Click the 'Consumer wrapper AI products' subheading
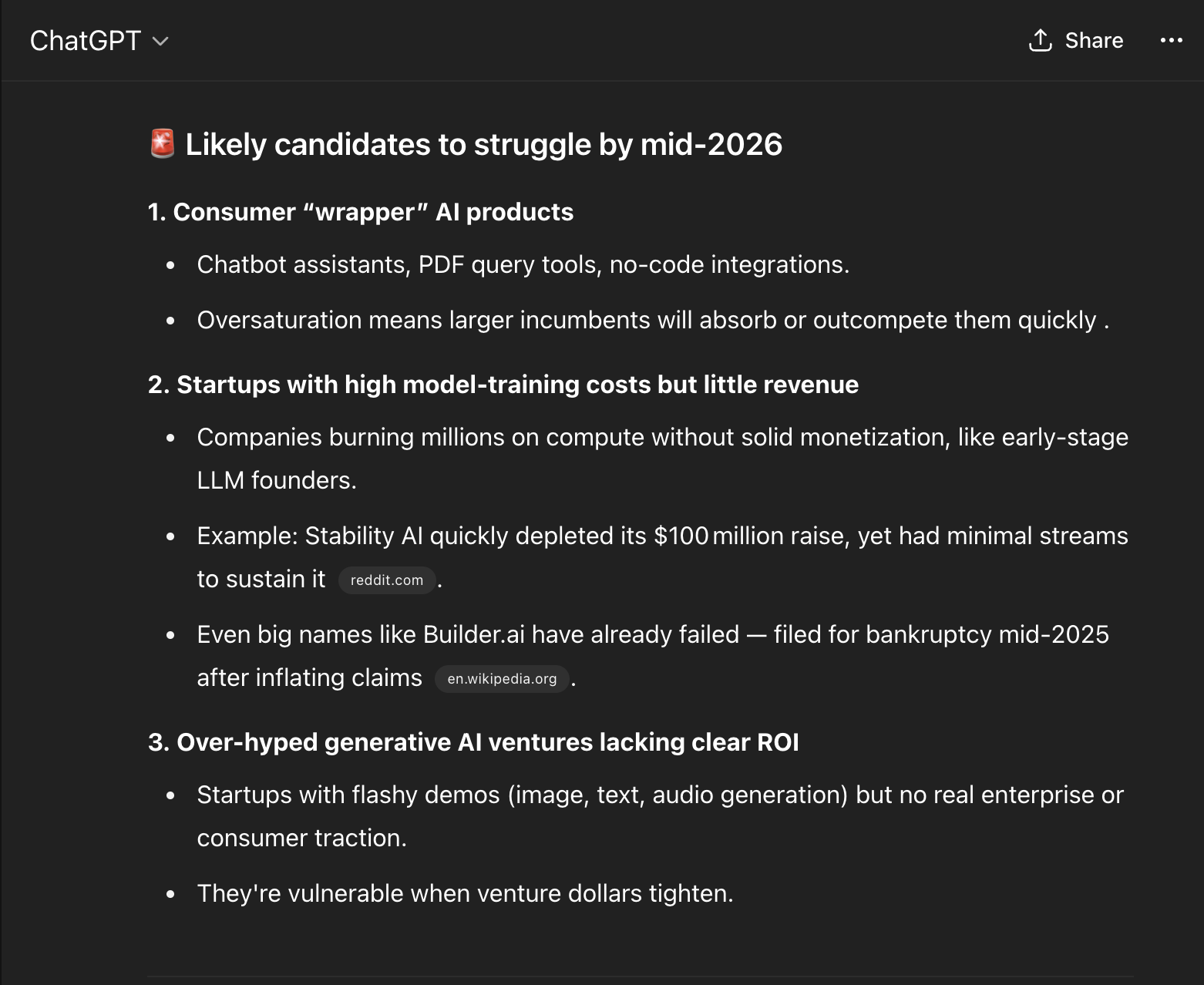 361,212
